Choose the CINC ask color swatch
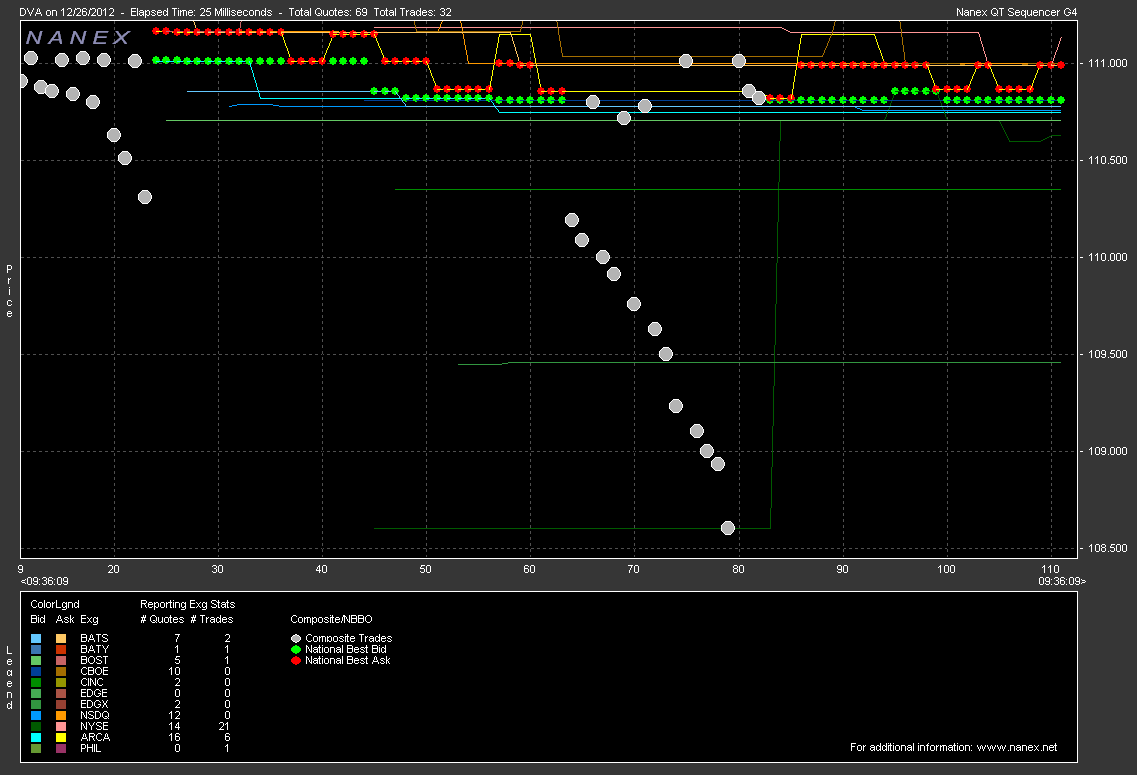 (x=61, y=682)
